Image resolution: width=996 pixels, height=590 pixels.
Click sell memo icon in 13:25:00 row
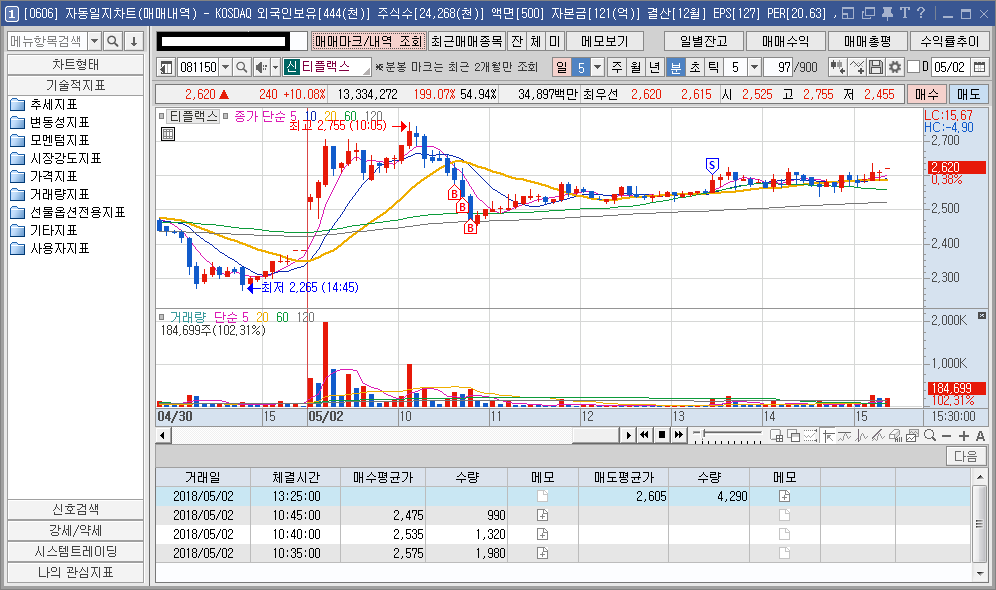pos(784,496)
